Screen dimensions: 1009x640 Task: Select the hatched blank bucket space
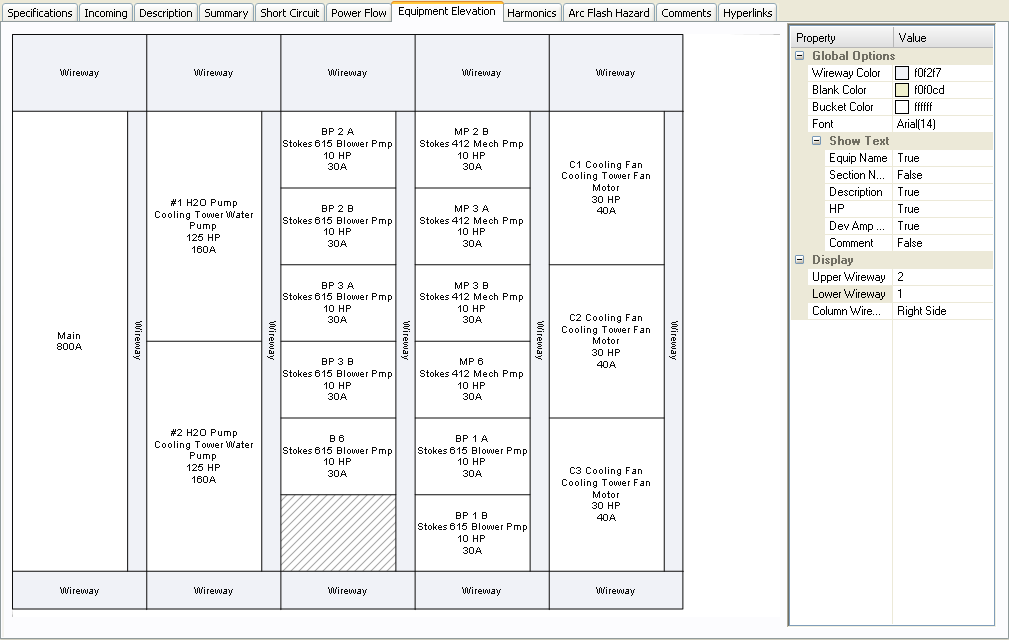pyautogui.click(x=338, y=533)
